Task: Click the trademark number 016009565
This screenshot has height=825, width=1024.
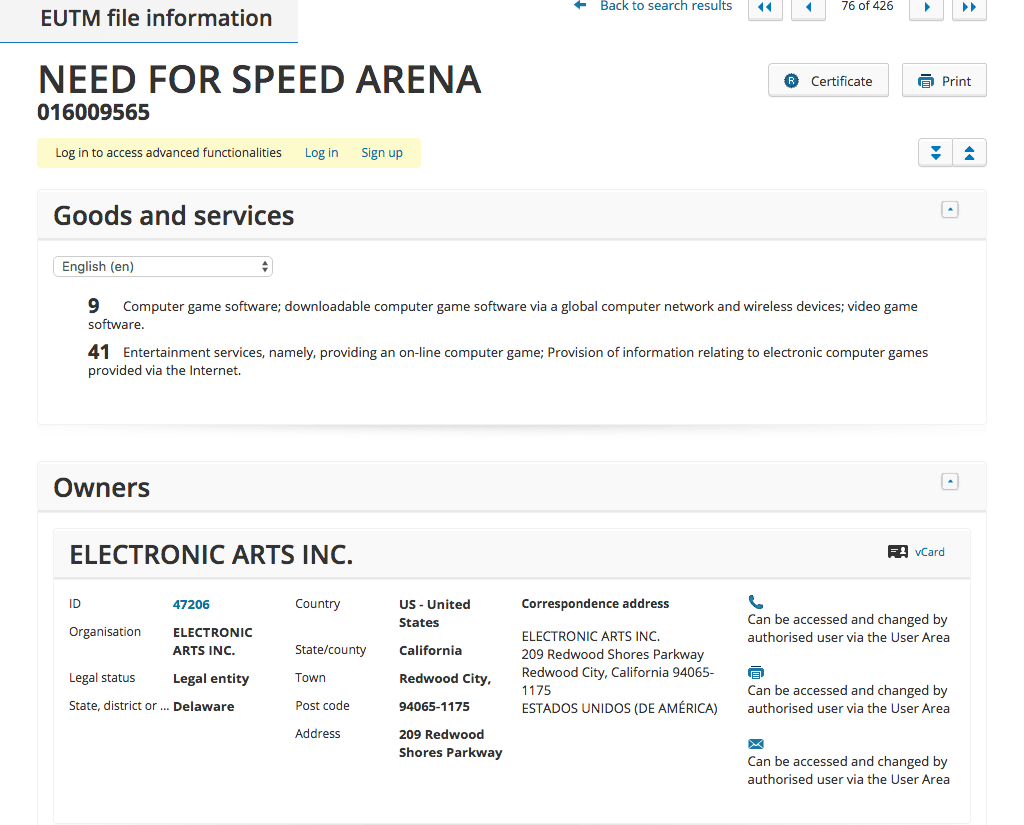Action: pos(93,112)
